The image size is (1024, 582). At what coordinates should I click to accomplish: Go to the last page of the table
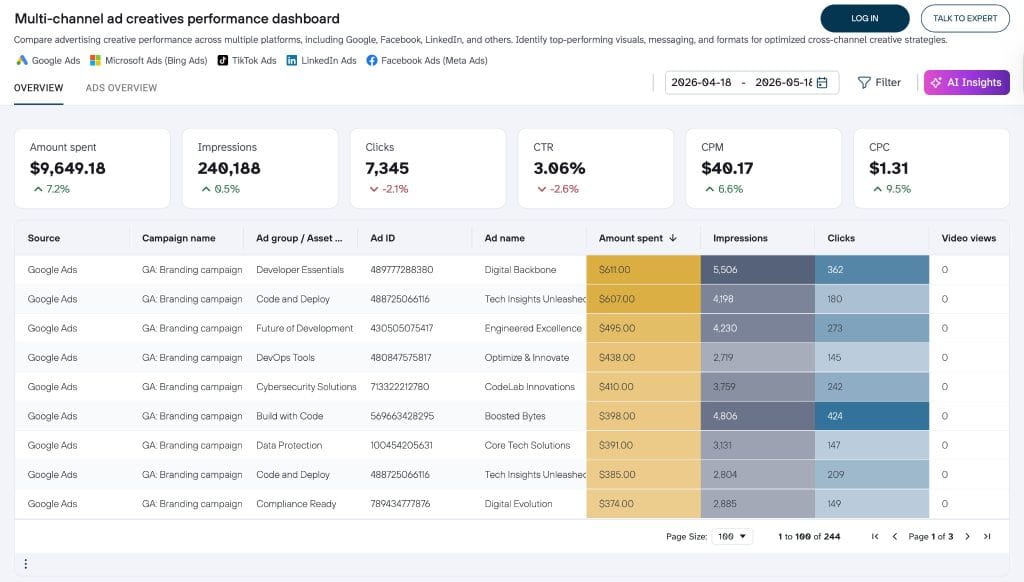point(987,536)
